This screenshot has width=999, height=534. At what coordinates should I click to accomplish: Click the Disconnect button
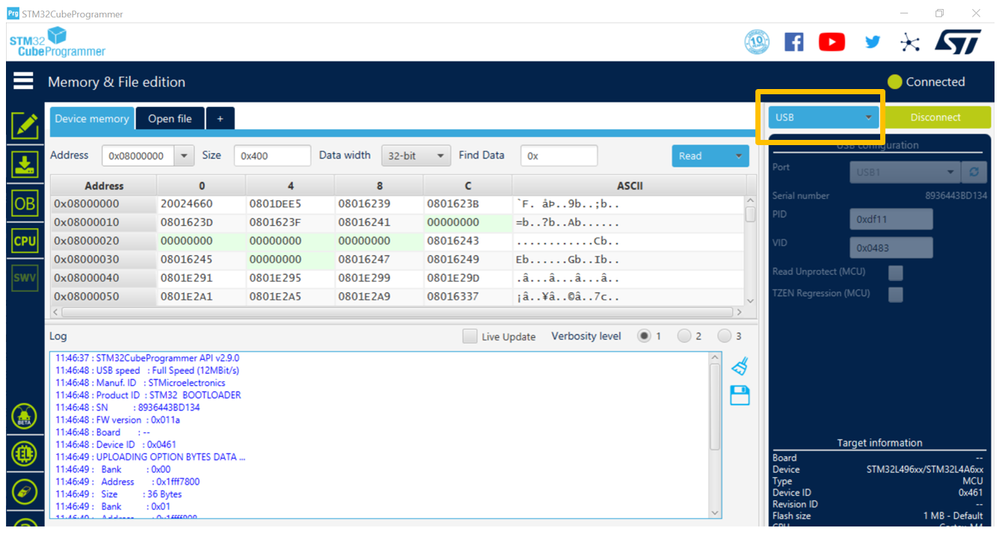pyautogui.click(x=935, y=117)
